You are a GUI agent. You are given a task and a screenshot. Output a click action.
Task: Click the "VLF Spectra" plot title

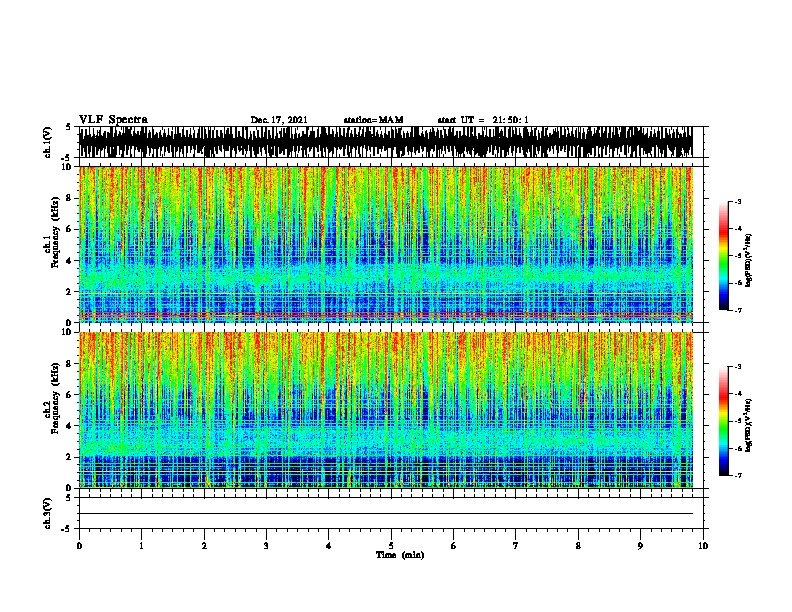tap(113, 120)
